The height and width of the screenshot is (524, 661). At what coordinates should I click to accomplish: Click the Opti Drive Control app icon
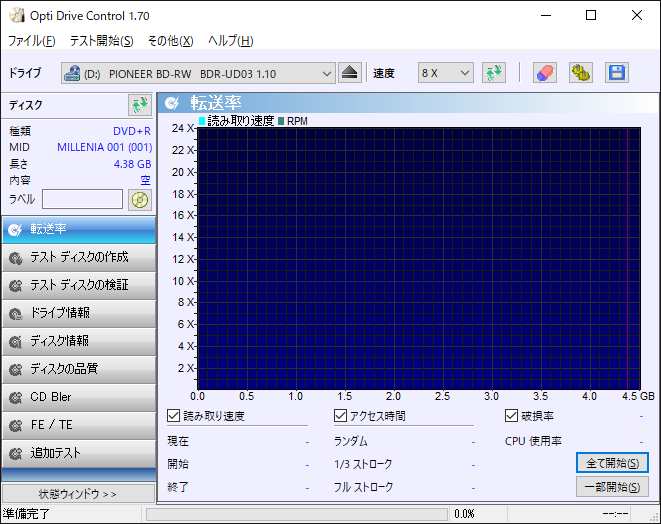point(16,15)
